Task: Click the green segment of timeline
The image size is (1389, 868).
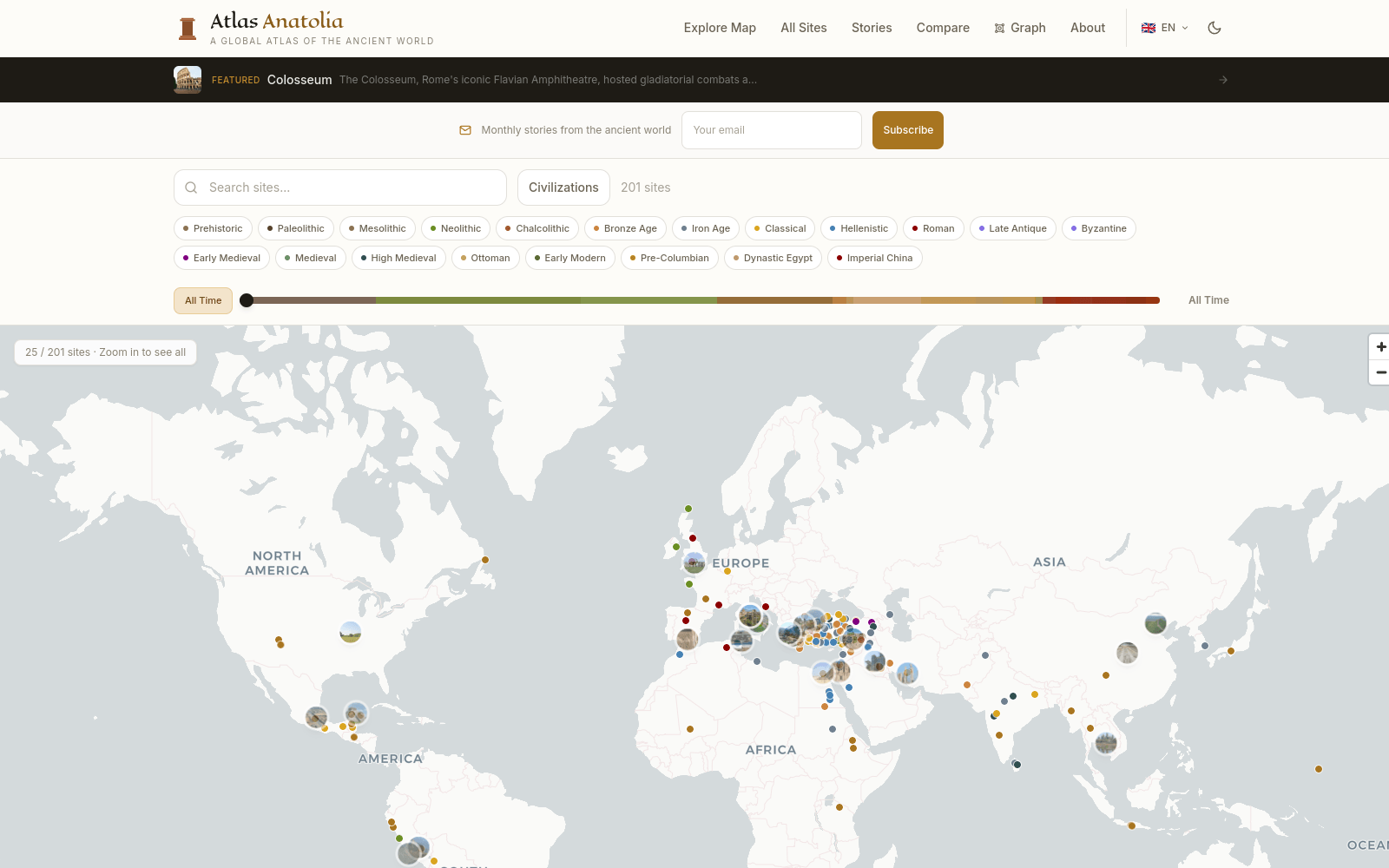Action: tap(546, 300)
